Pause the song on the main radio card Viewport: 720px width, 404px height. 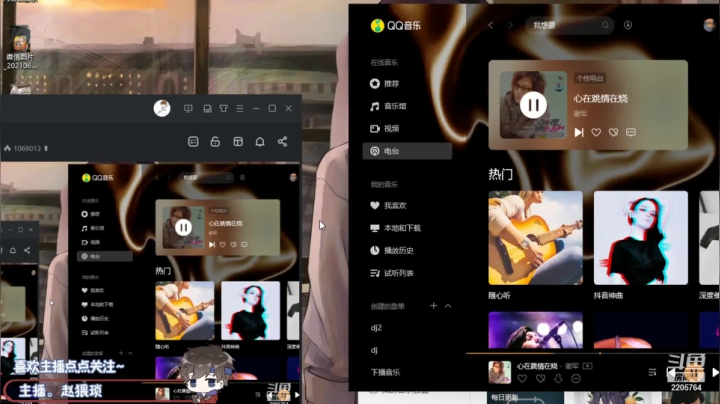tap(533, 105)
